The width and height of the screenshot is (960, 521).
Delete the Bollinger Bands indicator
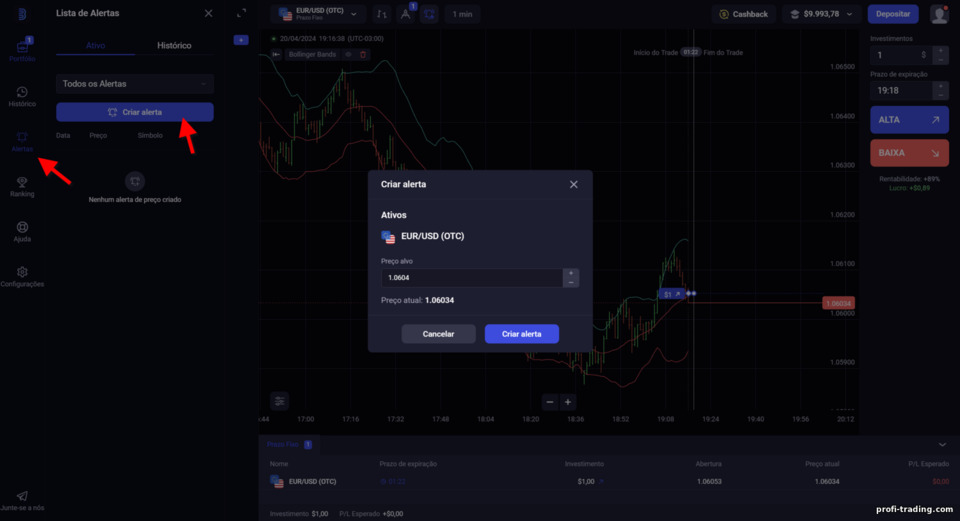click(x=363, y=54)
